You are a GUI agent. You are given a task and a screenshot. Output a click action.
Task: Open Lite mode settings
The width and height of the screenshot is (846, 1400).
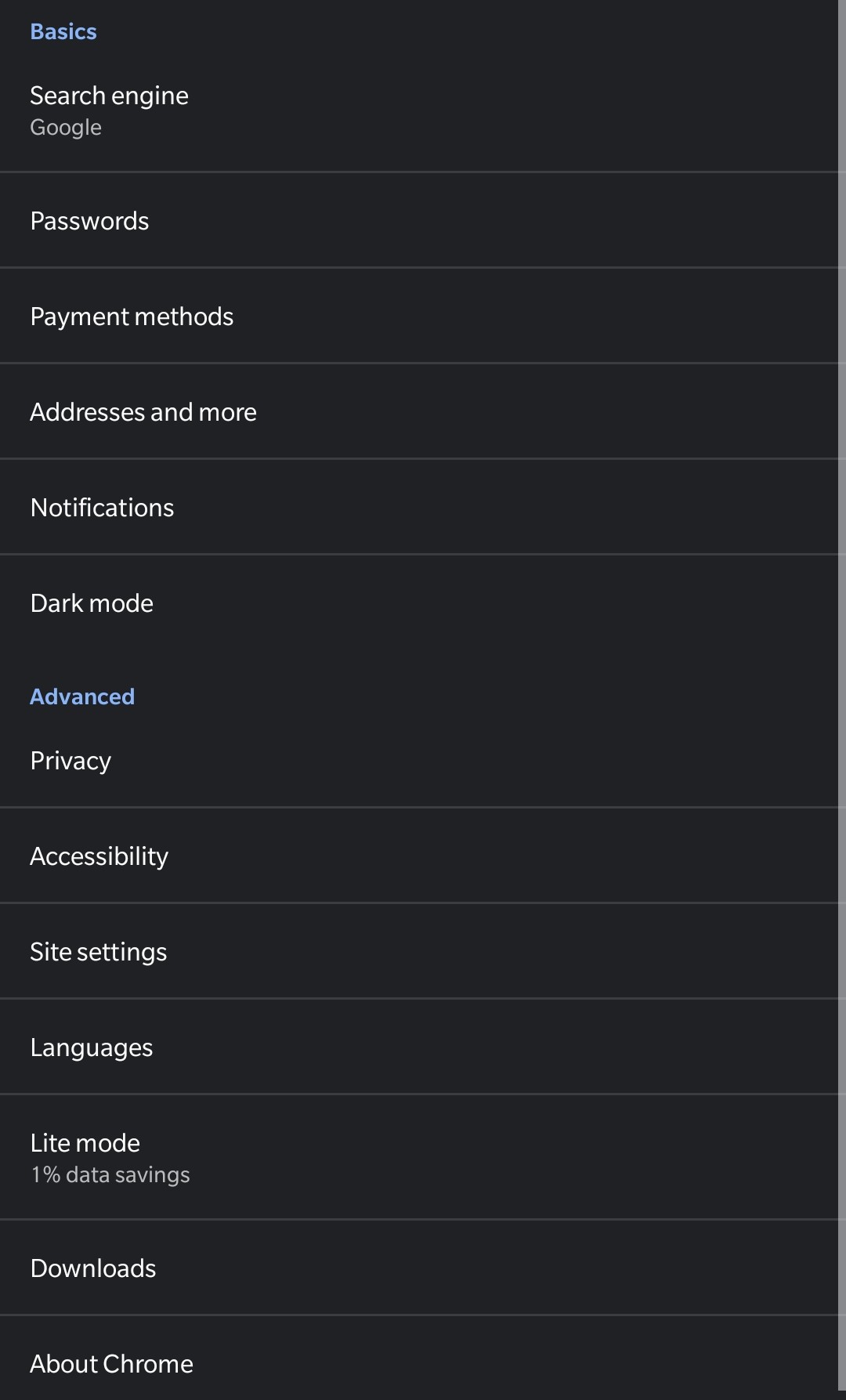[419, 1157]
